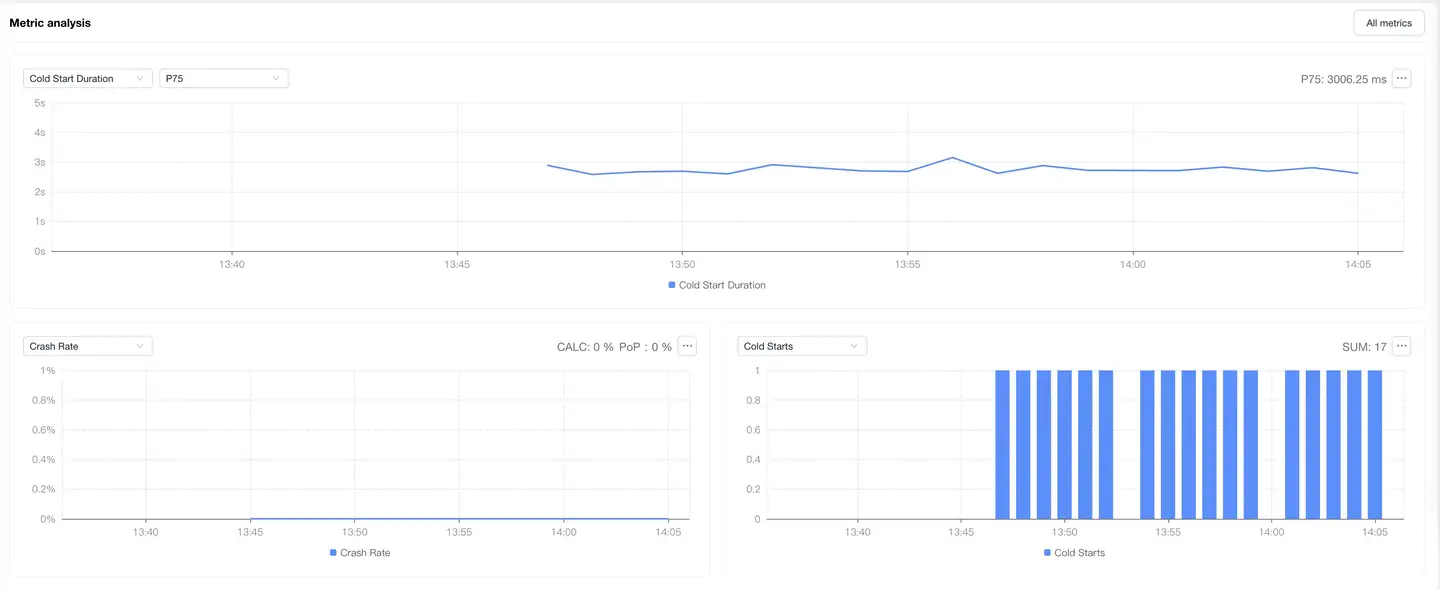Click the last bar in Cold Starts chart

click(1374, 445)
